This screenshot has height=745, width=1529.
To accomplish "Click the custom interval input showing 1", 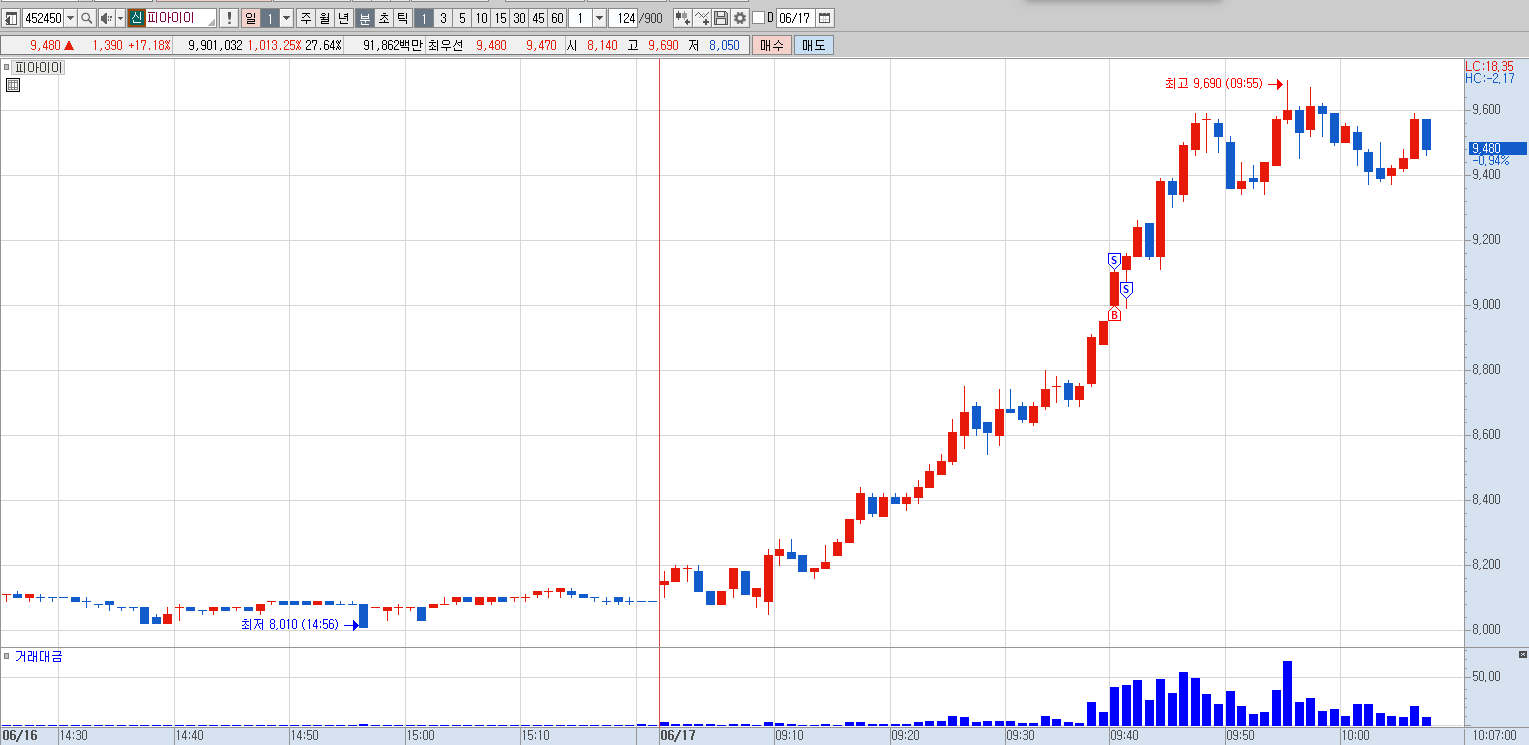I will [580, 18].
